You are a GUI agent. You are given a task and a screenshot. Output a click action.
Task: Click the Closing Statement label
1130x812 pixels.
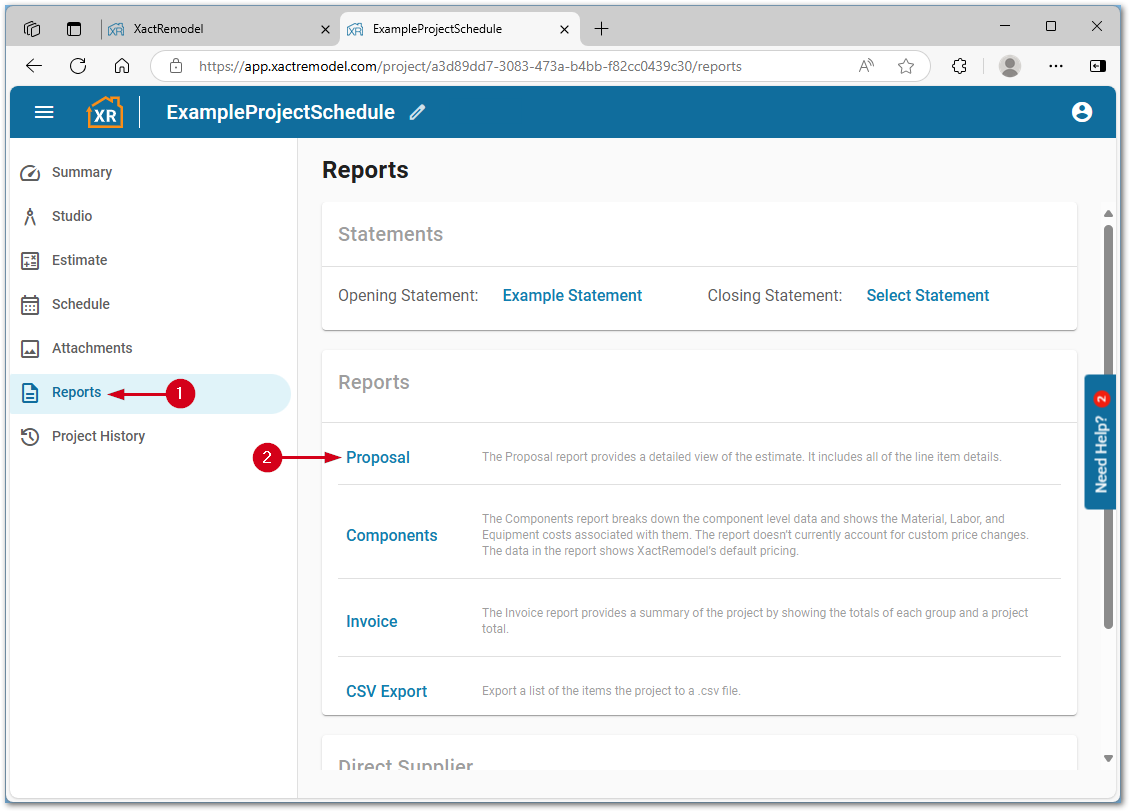tap(775, 295)
